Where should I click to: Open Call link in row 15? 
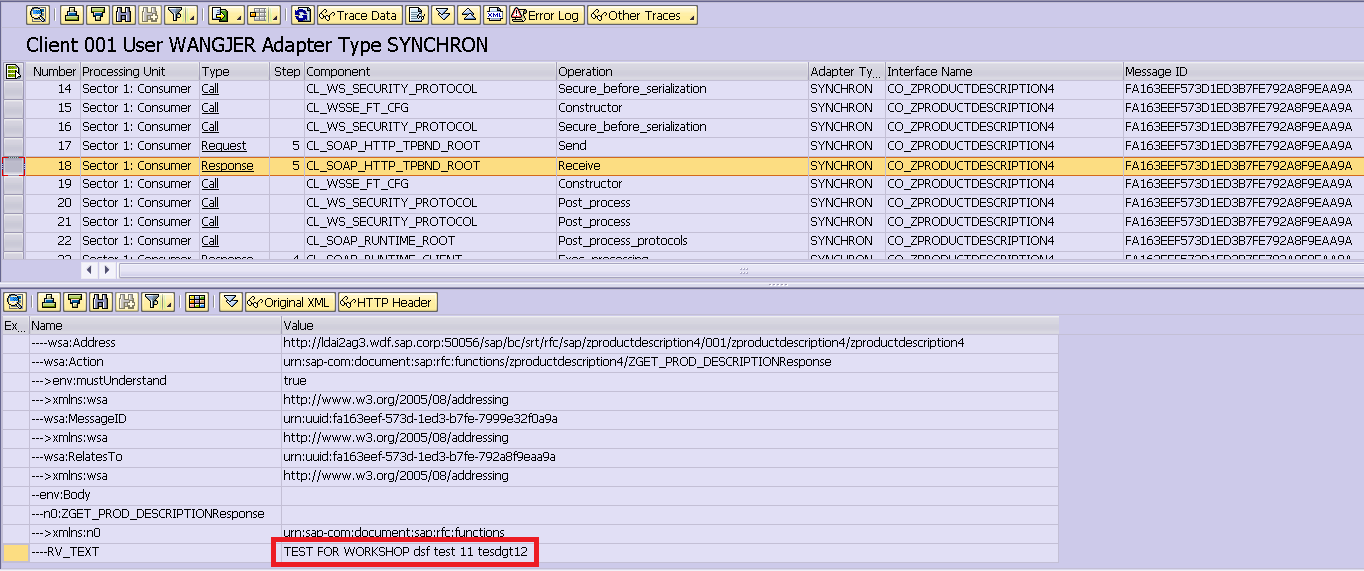click(x=210, y=108)
